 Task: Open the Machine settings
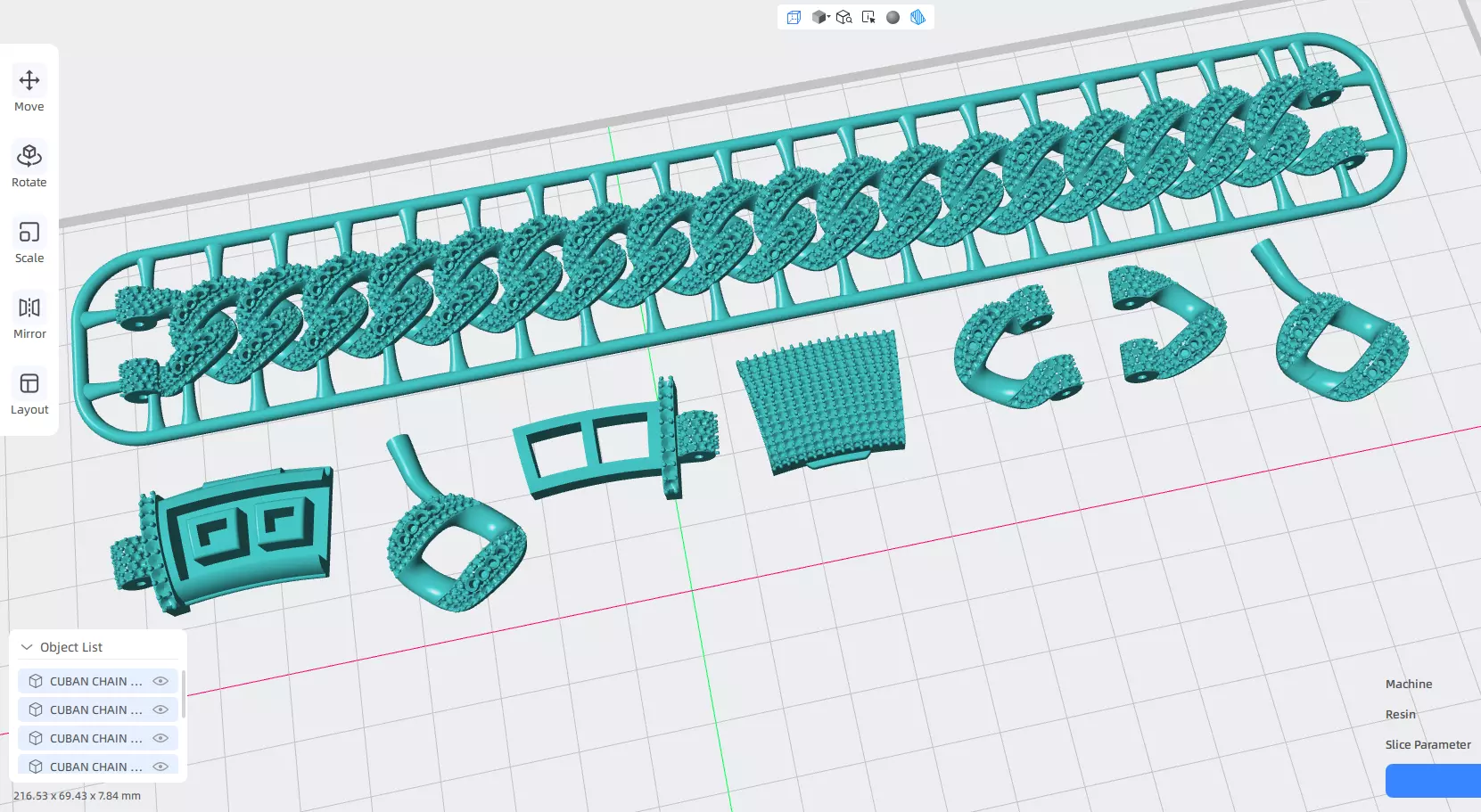pyautogui.click(x=1409, y=685)
